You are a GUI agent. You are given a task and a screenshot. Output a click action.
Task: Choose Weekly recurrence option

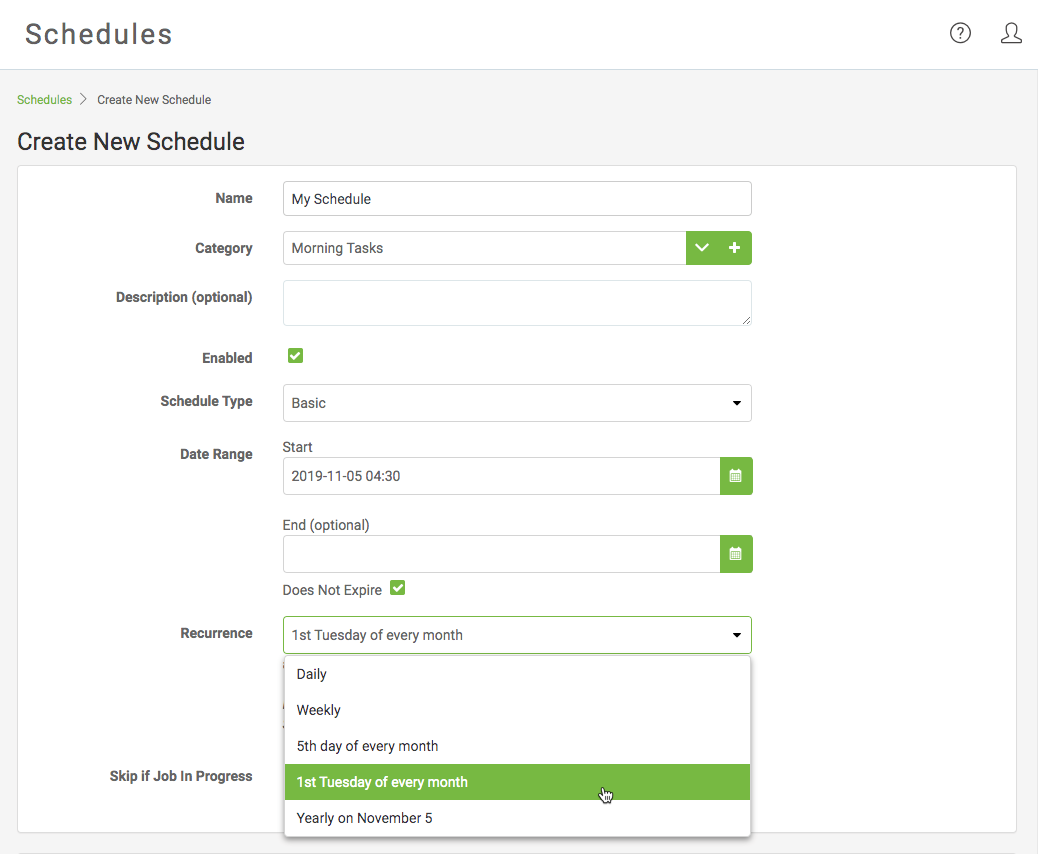(517, 710)
